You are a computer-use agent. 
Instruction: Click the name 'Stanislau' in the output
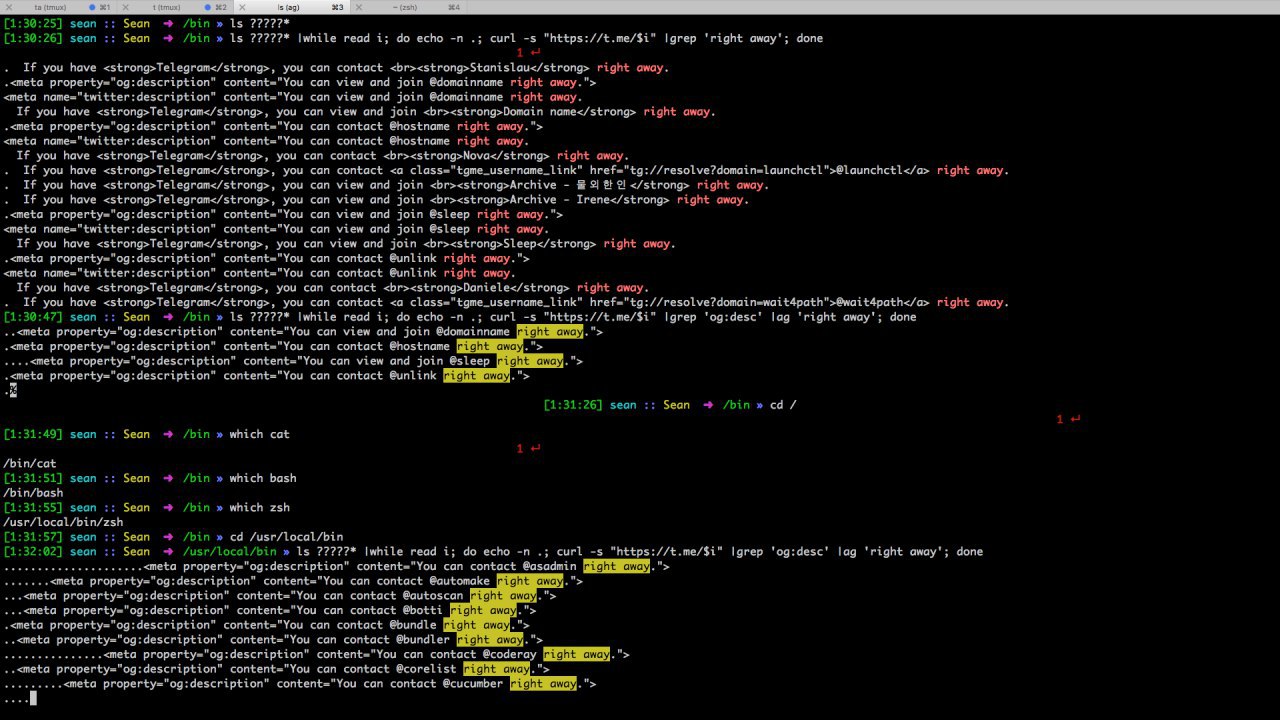coord(499,68)
